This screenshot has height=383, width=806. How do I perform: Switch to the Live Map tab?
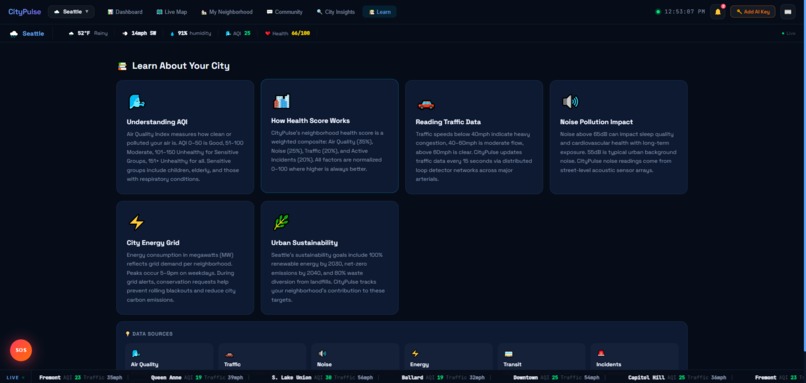pos(172,12)
